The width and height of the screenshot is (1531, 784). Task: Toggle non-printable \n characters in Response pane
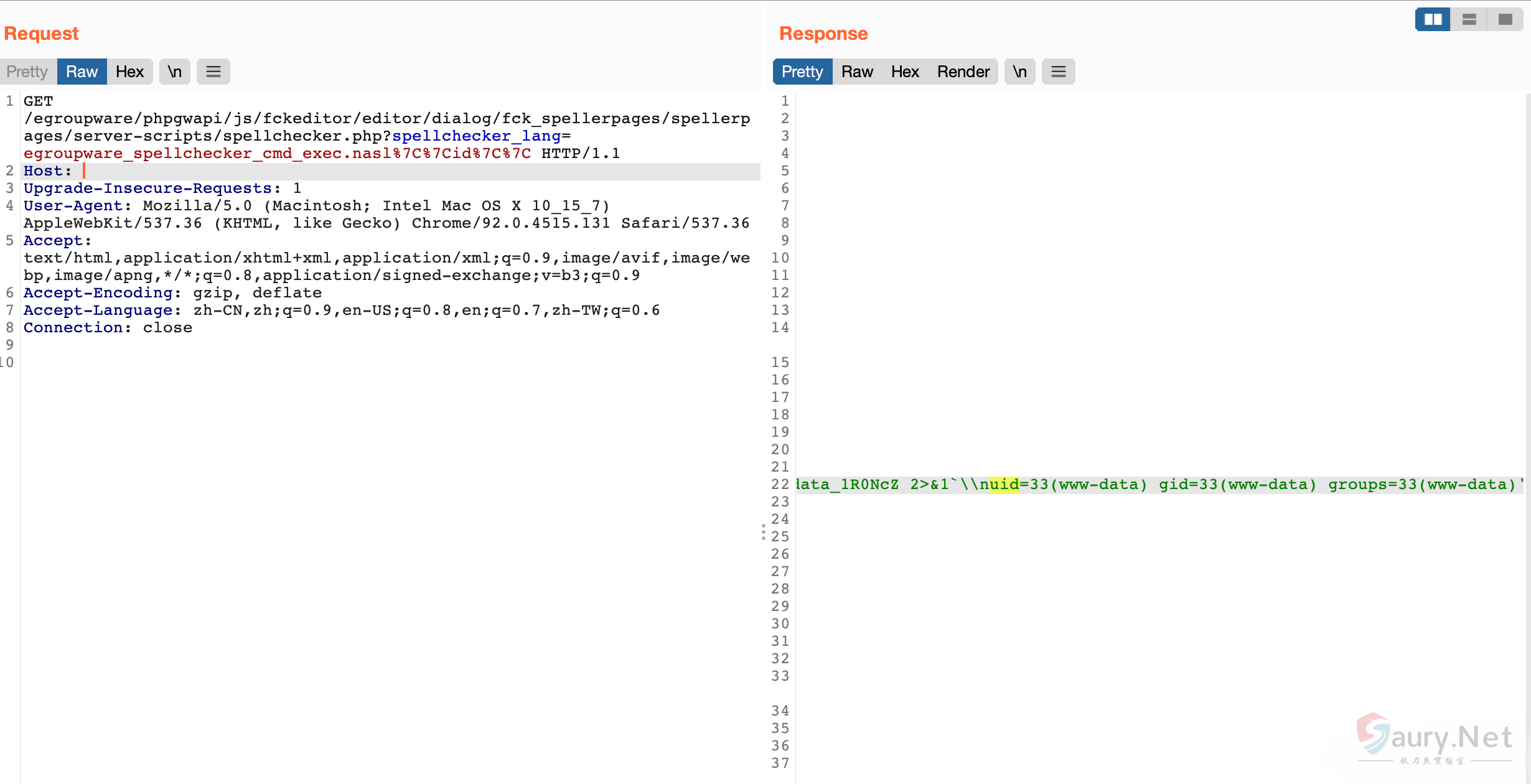(1019, 72)
